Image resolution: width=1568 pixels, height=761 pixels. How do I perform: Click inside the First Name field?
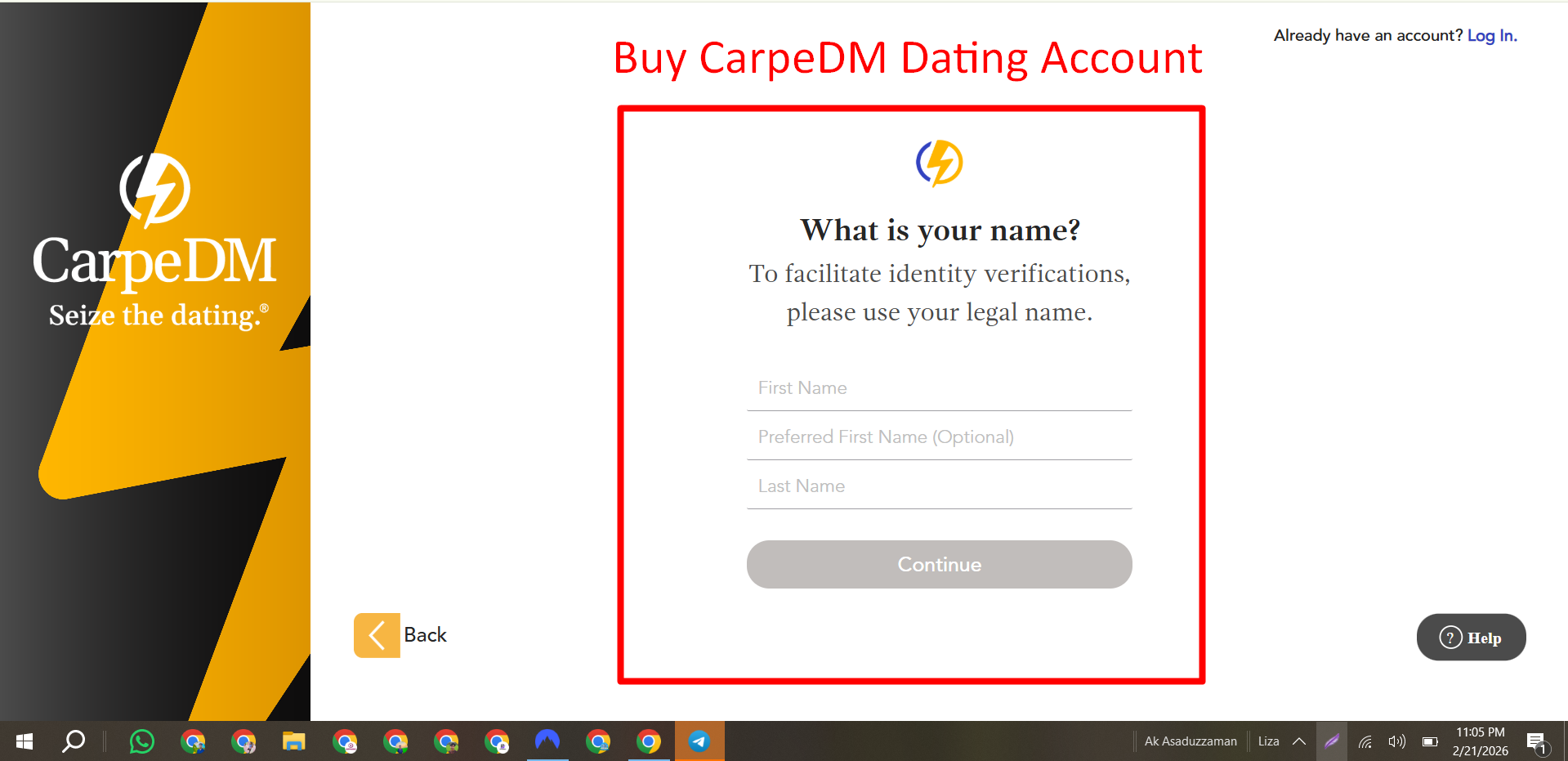pyautogui.click(x=938, y=387)
